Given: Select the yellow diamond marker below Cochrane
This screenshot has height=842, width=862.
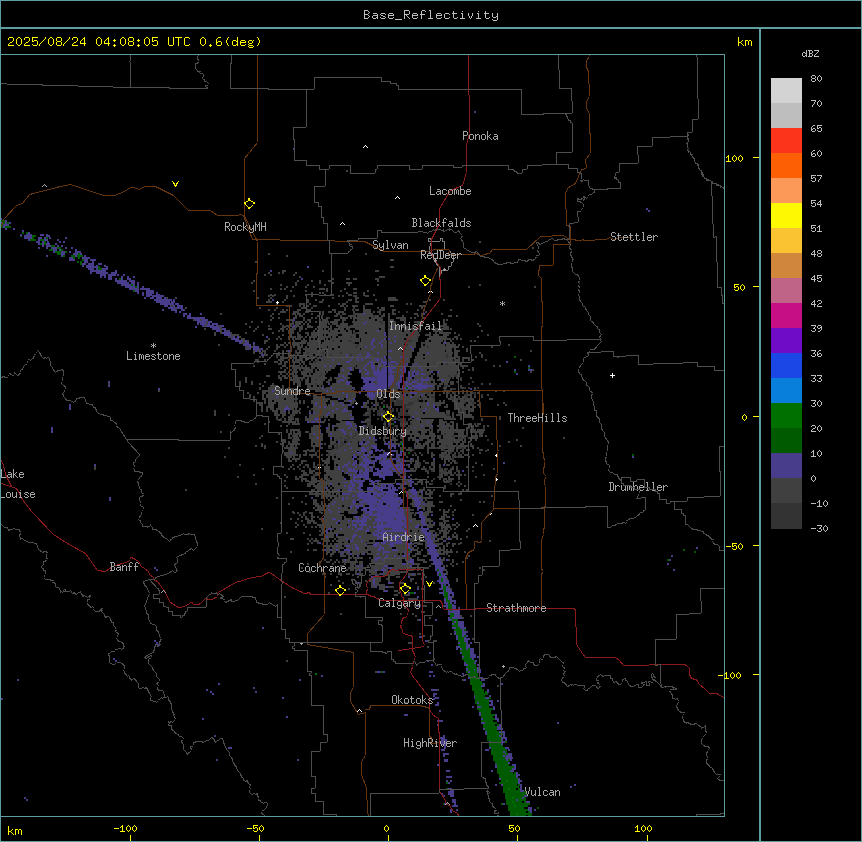Looking at the screenshot, I should (340, 590).
